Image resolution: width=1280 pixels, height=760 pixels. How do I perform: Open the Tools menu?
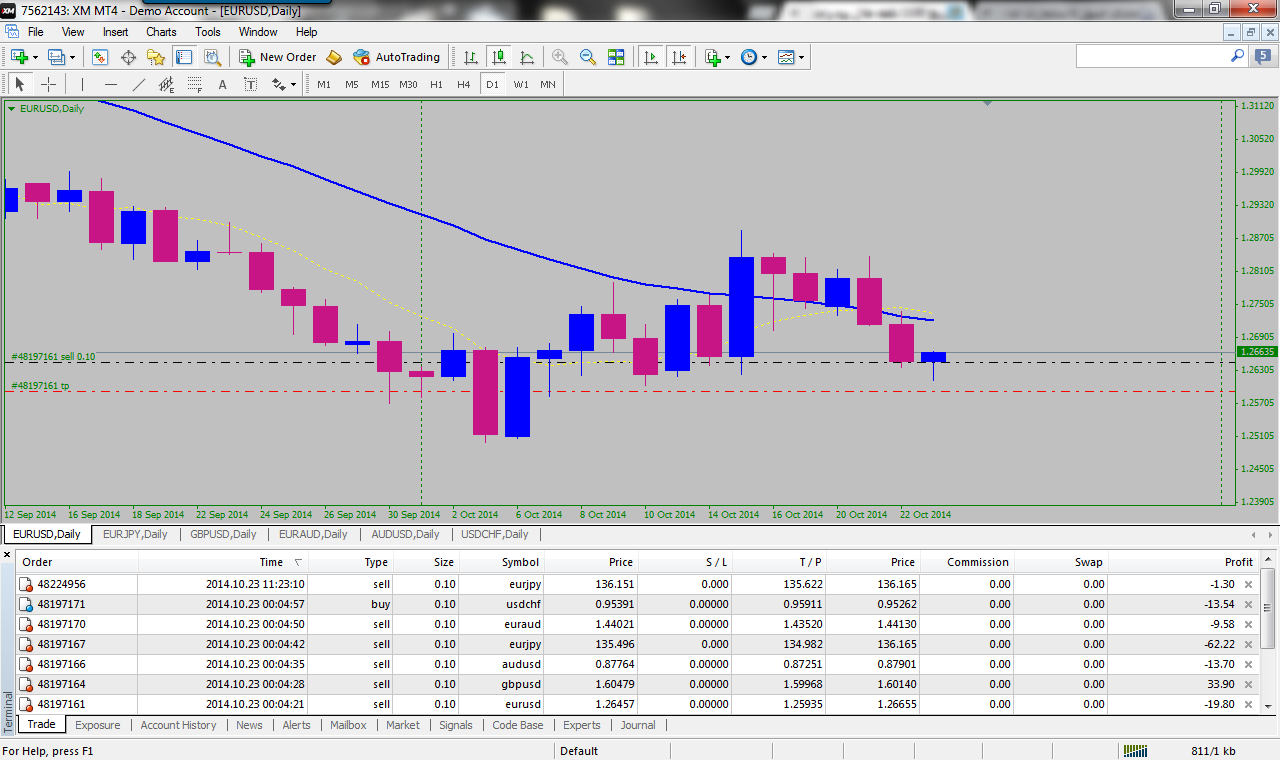coord(208,32)
